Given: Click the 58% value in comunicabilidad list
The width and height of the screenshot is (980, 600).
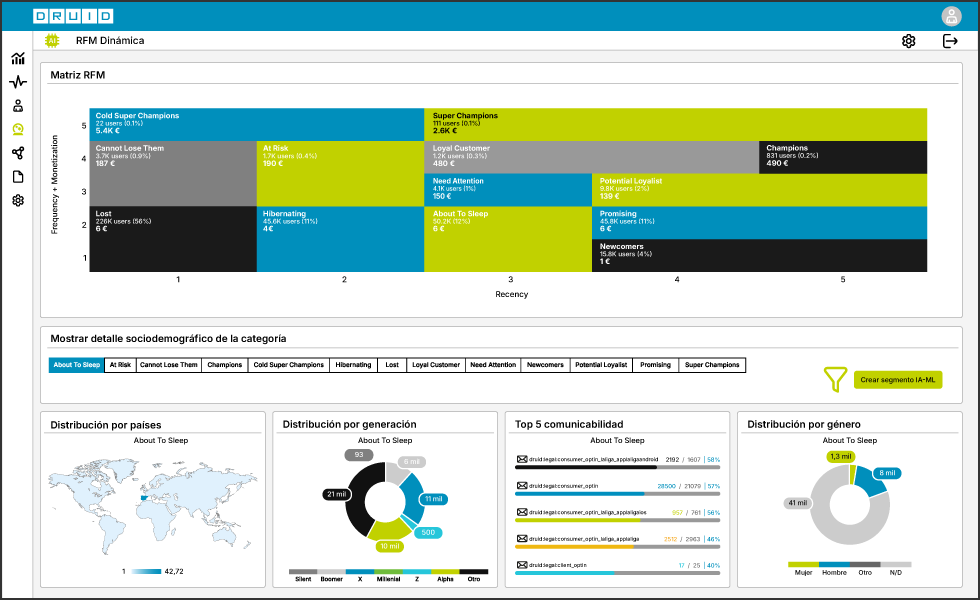Looking at the screenshot, I should tap(713, 459).
